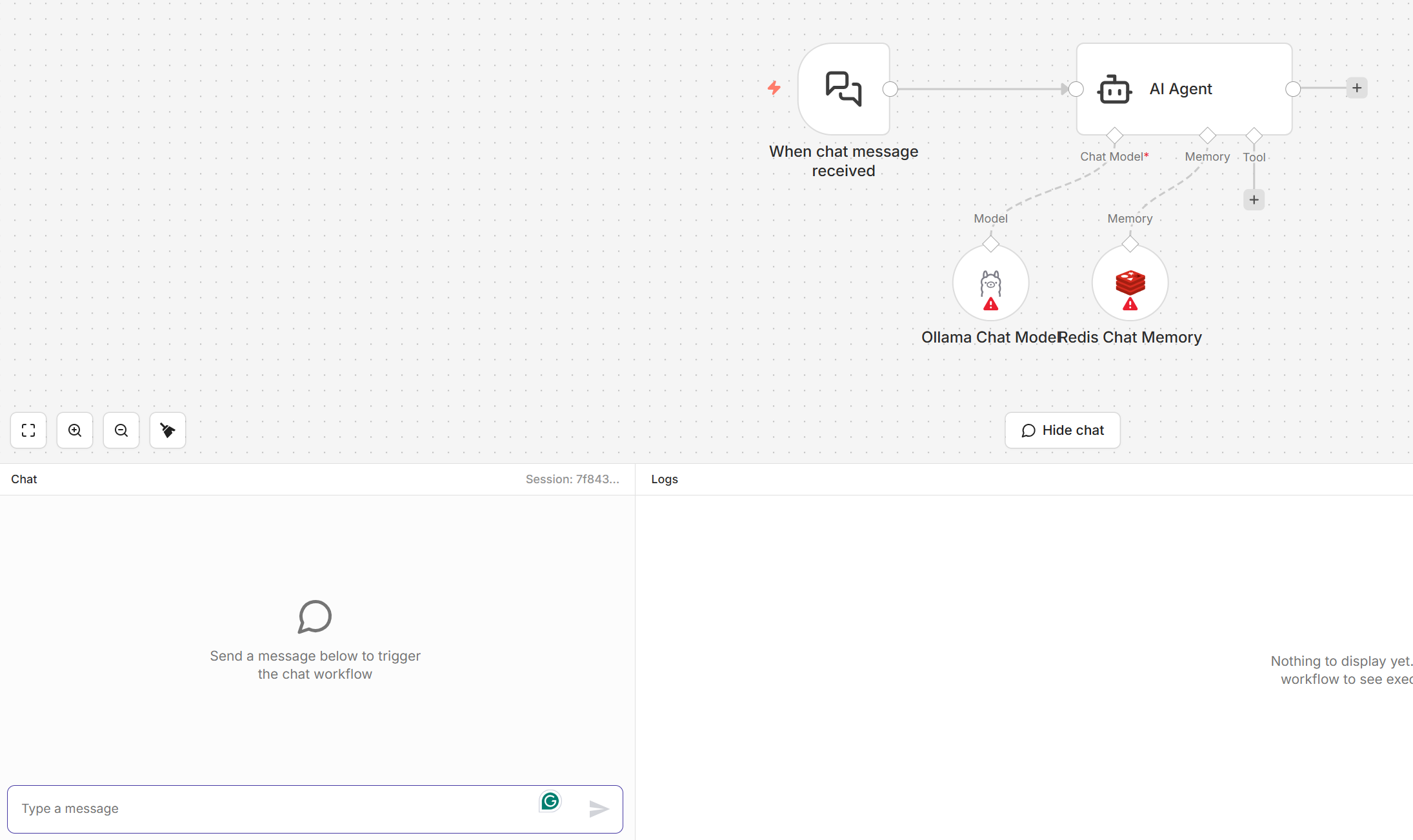Select the Ollama Chat Model node
Screen dimensions: 1413x840
coord(990,283)
